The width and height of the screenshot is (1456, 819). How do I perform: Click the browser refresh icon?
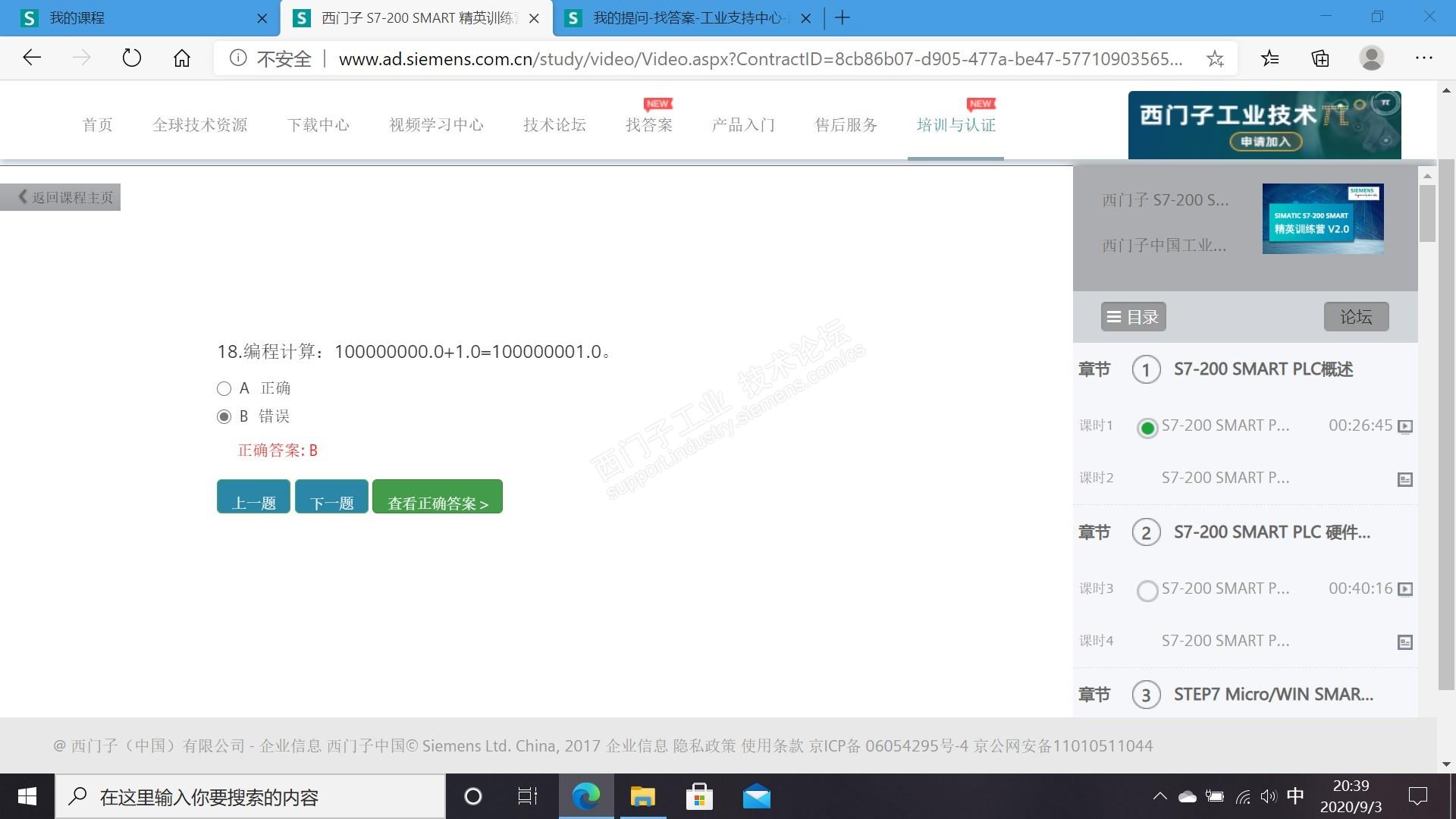[132, 58]
